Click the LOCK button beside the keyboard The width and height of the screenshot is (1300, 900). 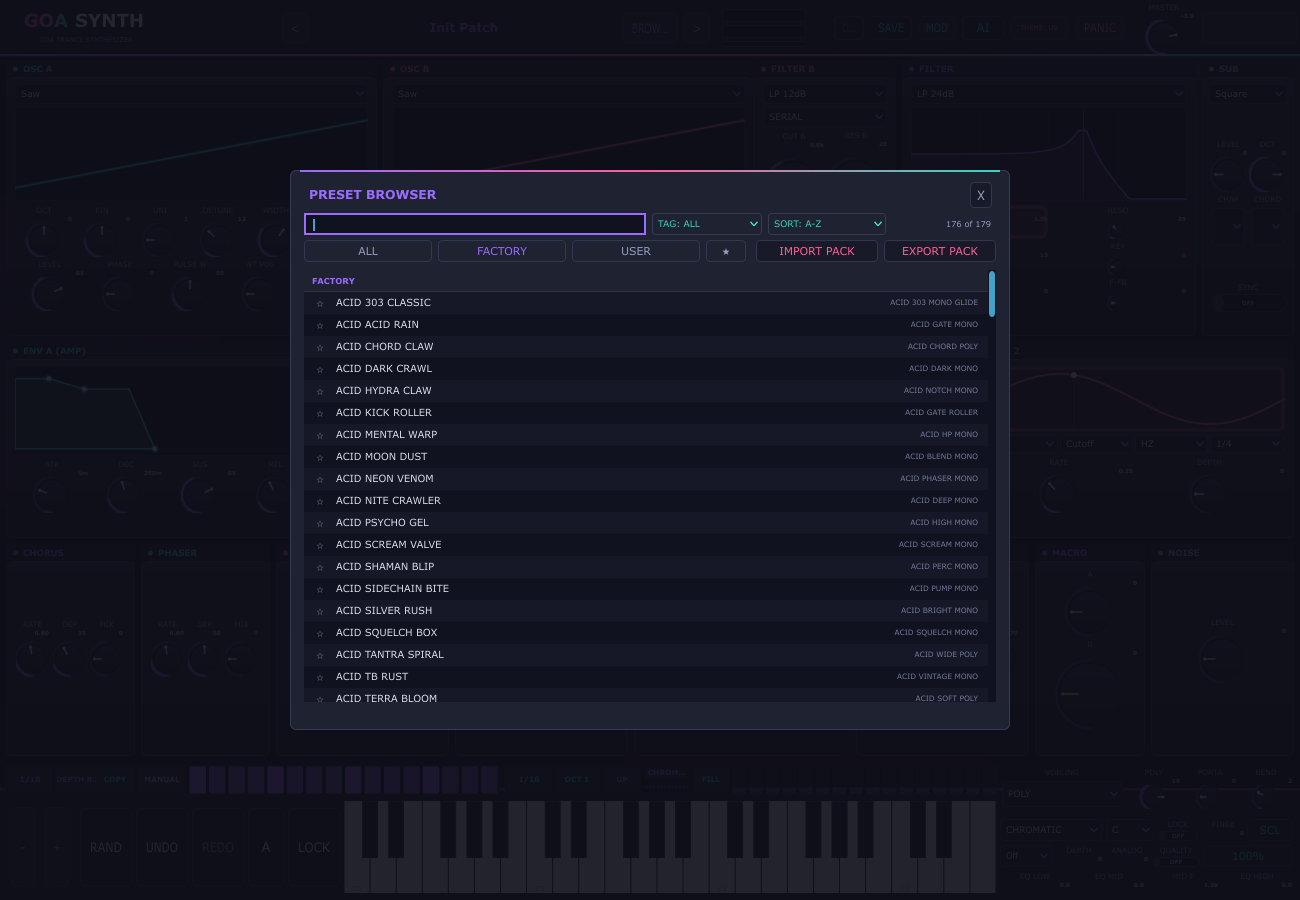click(x=314, y=847)
